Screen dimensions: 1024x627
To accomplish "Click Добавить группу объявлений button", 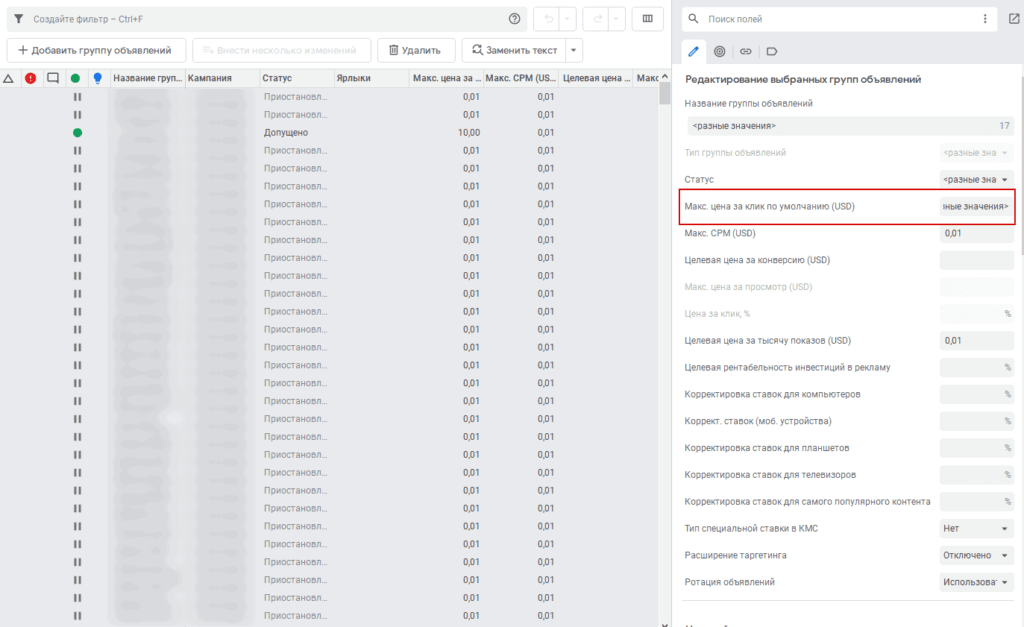I will click(x=96, y=50).
